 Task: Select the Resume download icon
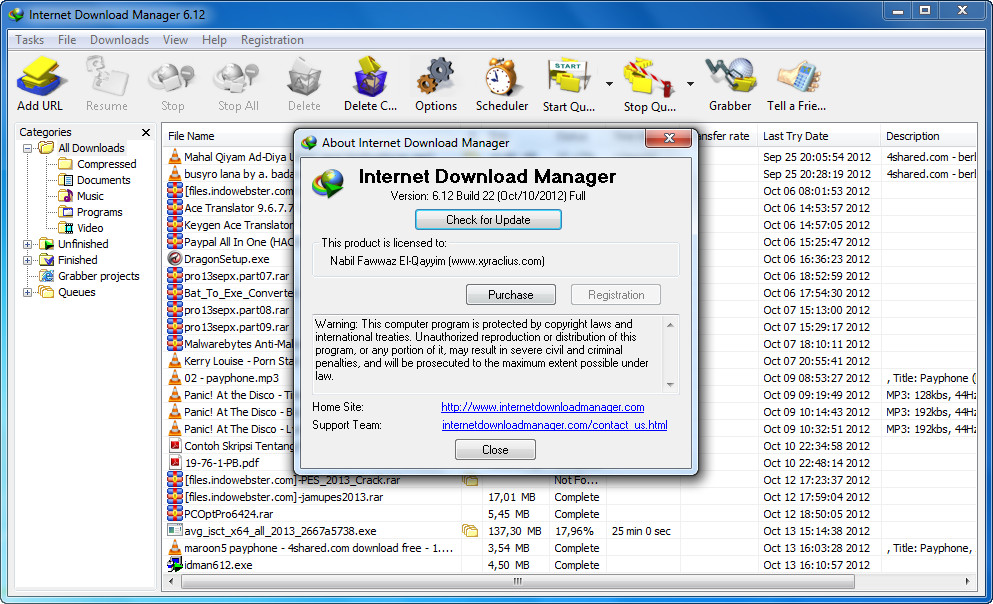106,80
